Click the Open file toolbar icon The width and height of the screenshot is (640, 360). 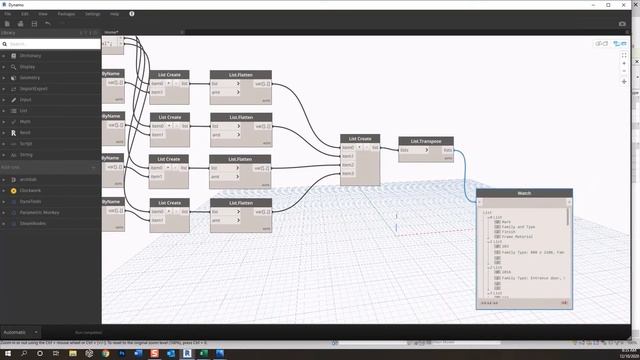20,24
